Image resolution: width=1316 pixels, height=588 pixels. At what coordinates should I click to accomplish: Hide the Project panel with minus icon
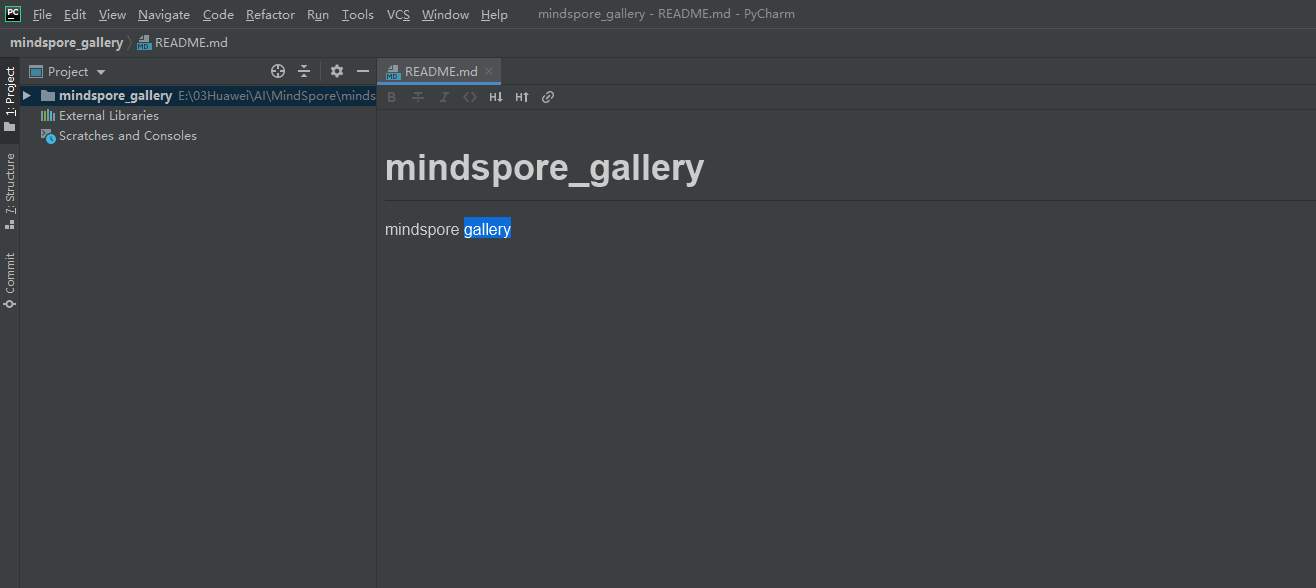[x=363, y=72]
